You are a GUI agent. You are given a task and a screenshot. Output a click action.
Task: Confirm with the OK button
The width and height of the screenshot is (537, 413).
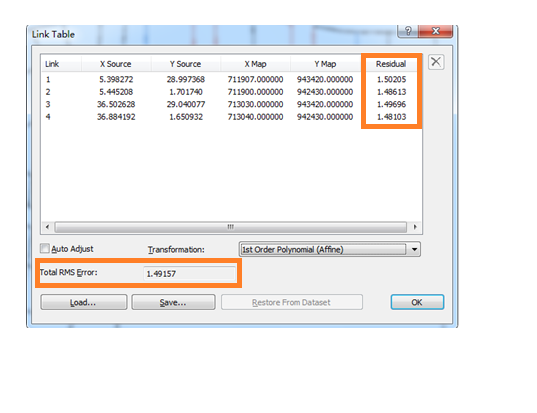(417, 302)
